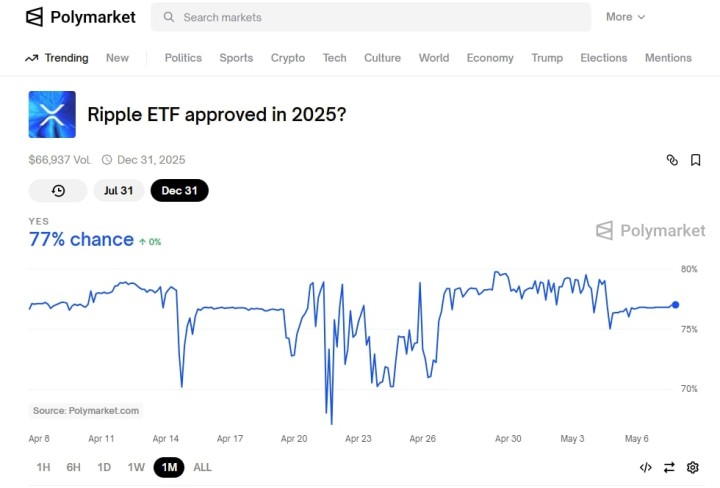Click the history clock icon button
The image size is (720, 488).
click(58, 190)
